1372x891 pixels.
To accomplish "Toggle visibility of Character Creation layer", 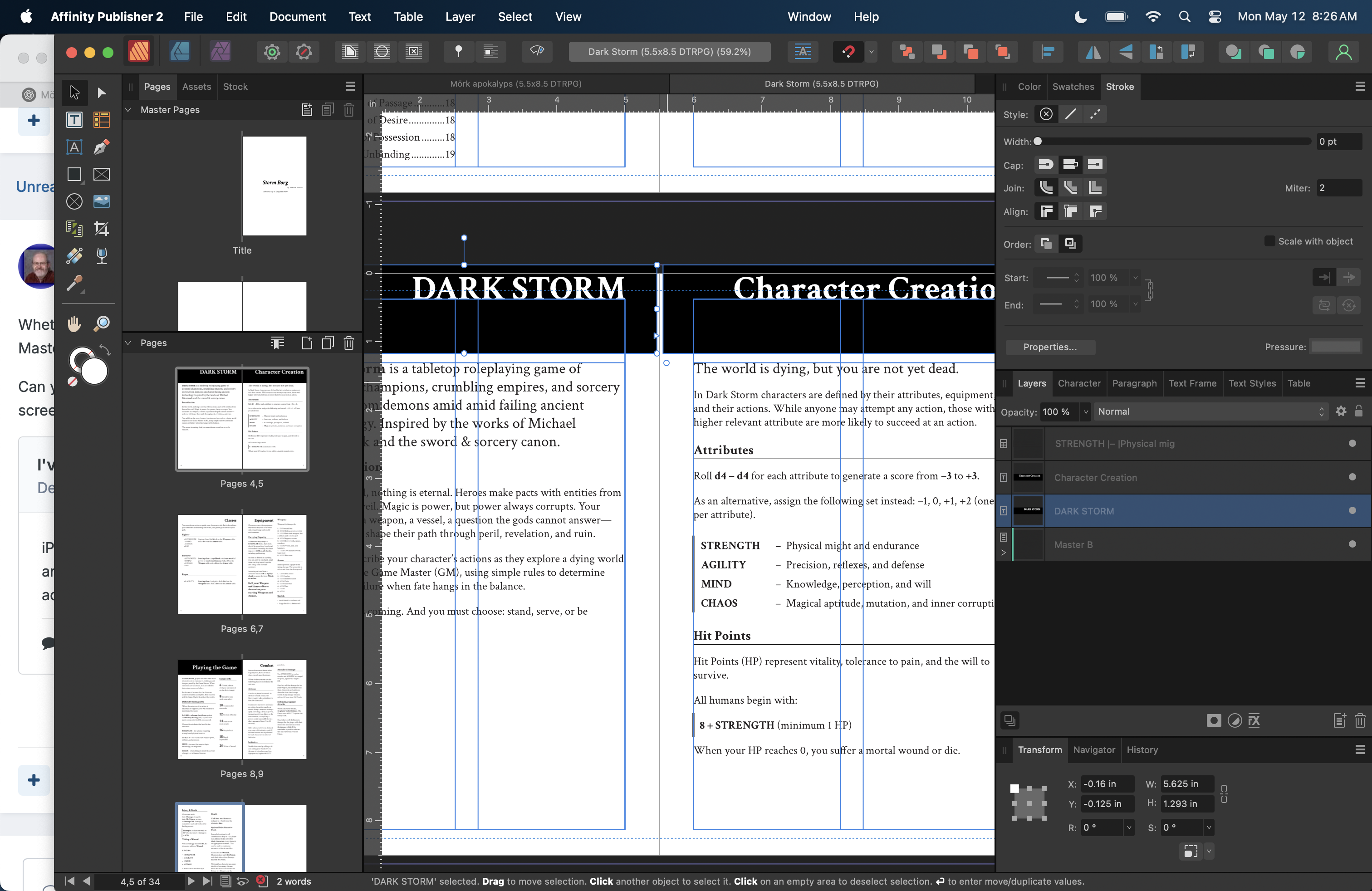I will pos(1352,477).
